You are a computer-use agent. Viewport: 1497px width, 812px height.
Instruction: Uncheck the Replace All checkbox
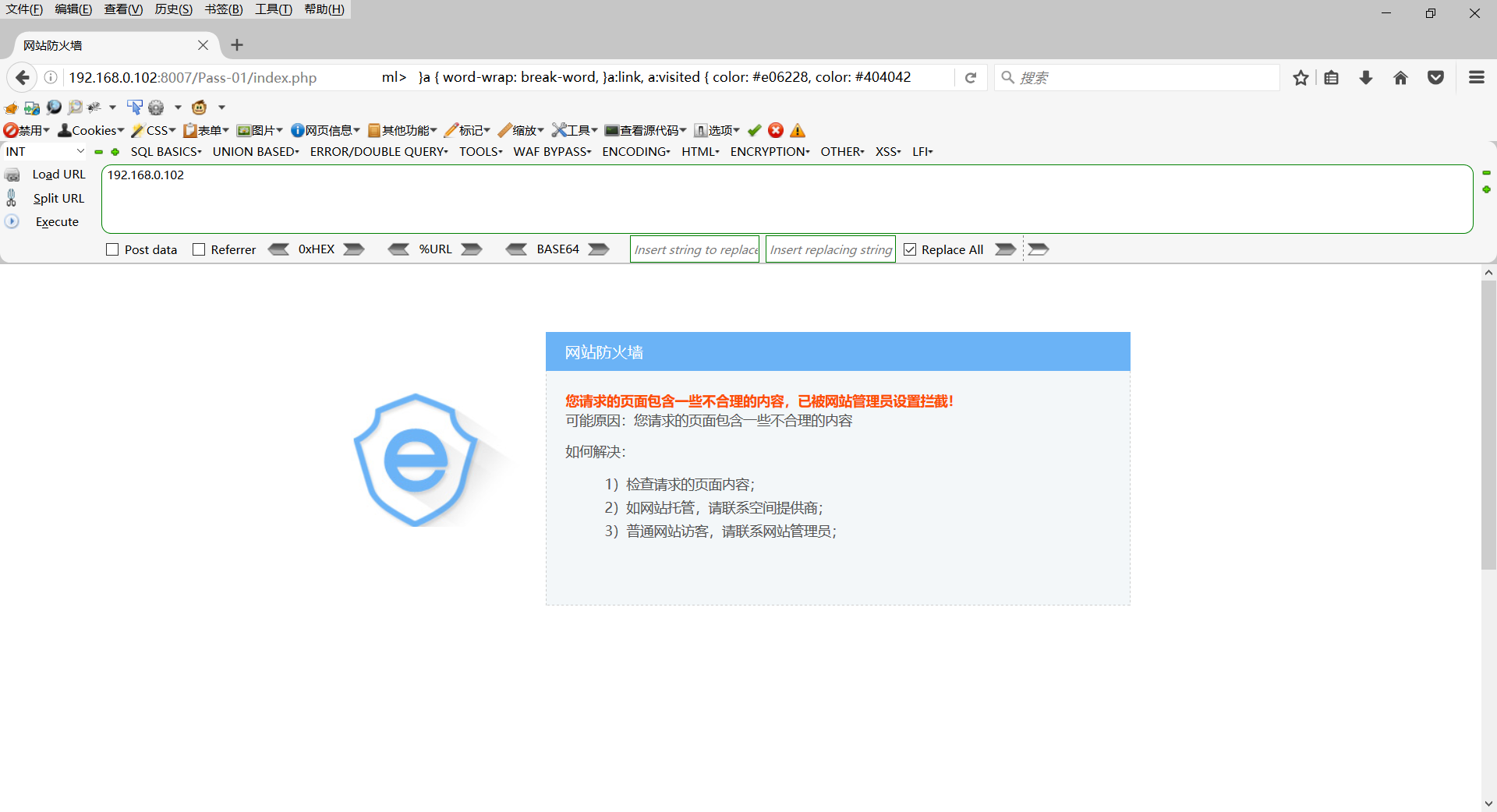click(x=910, y=249)
